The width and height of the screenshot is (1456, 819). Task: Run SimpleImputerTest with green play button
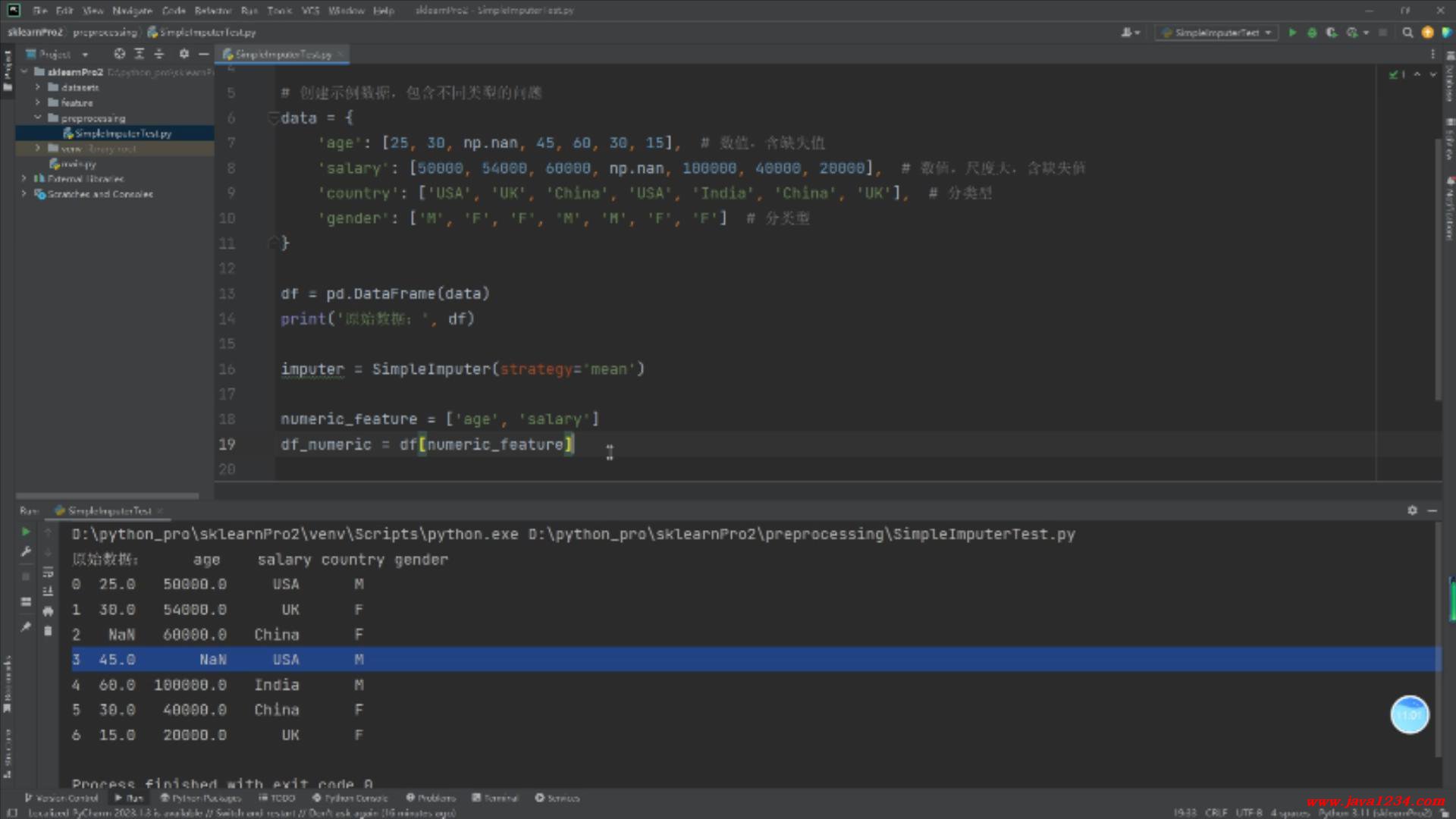point(1292,33)
